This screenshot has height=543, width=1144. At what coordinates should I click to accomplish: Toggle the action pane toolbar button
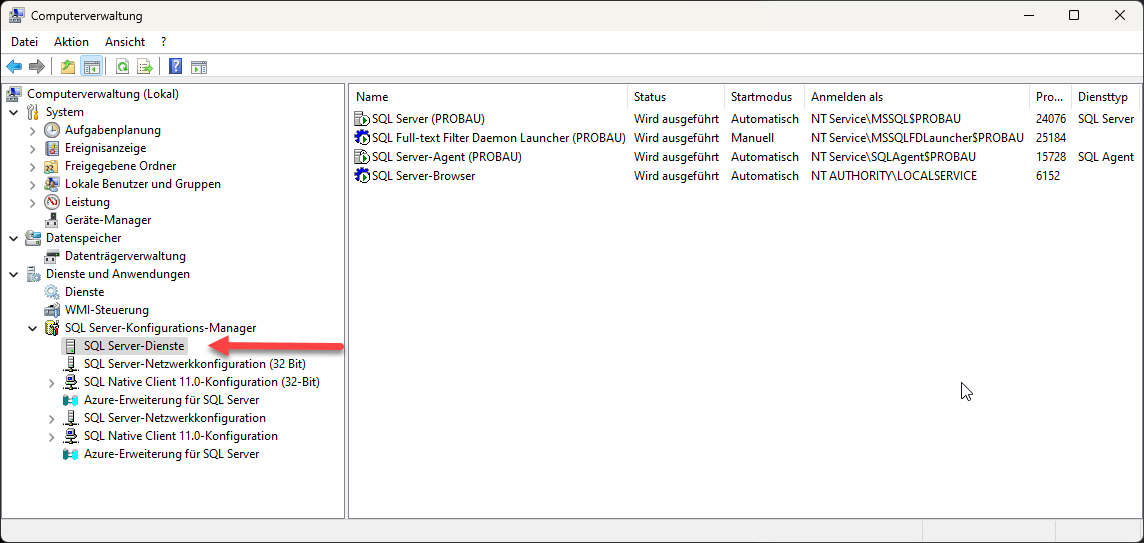(199, 67)
